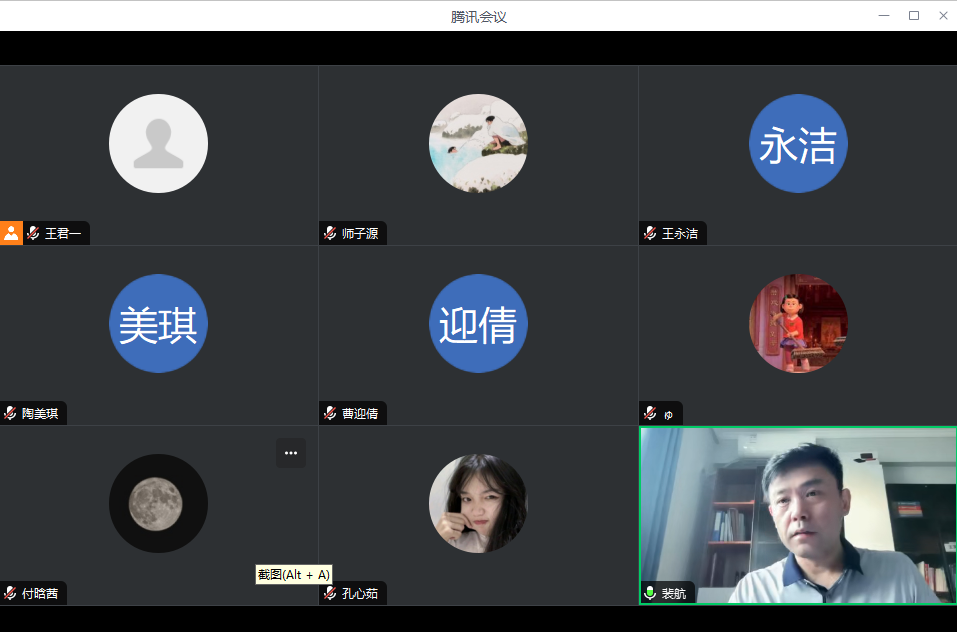Select the muted mic icon beside 王永洁
Viewport: 957px width, 632px height.
click(x=650, y=233)
